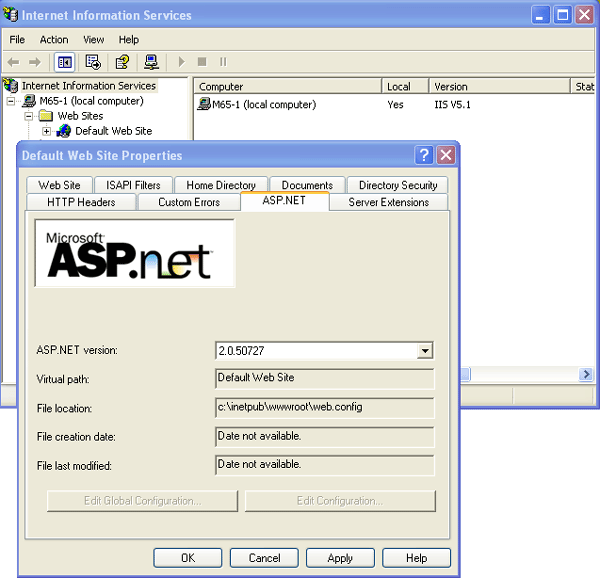The height and width of the screenshot is (578, 600).
Task: Switch to the Directory Security tab
Action: [398, 185]
